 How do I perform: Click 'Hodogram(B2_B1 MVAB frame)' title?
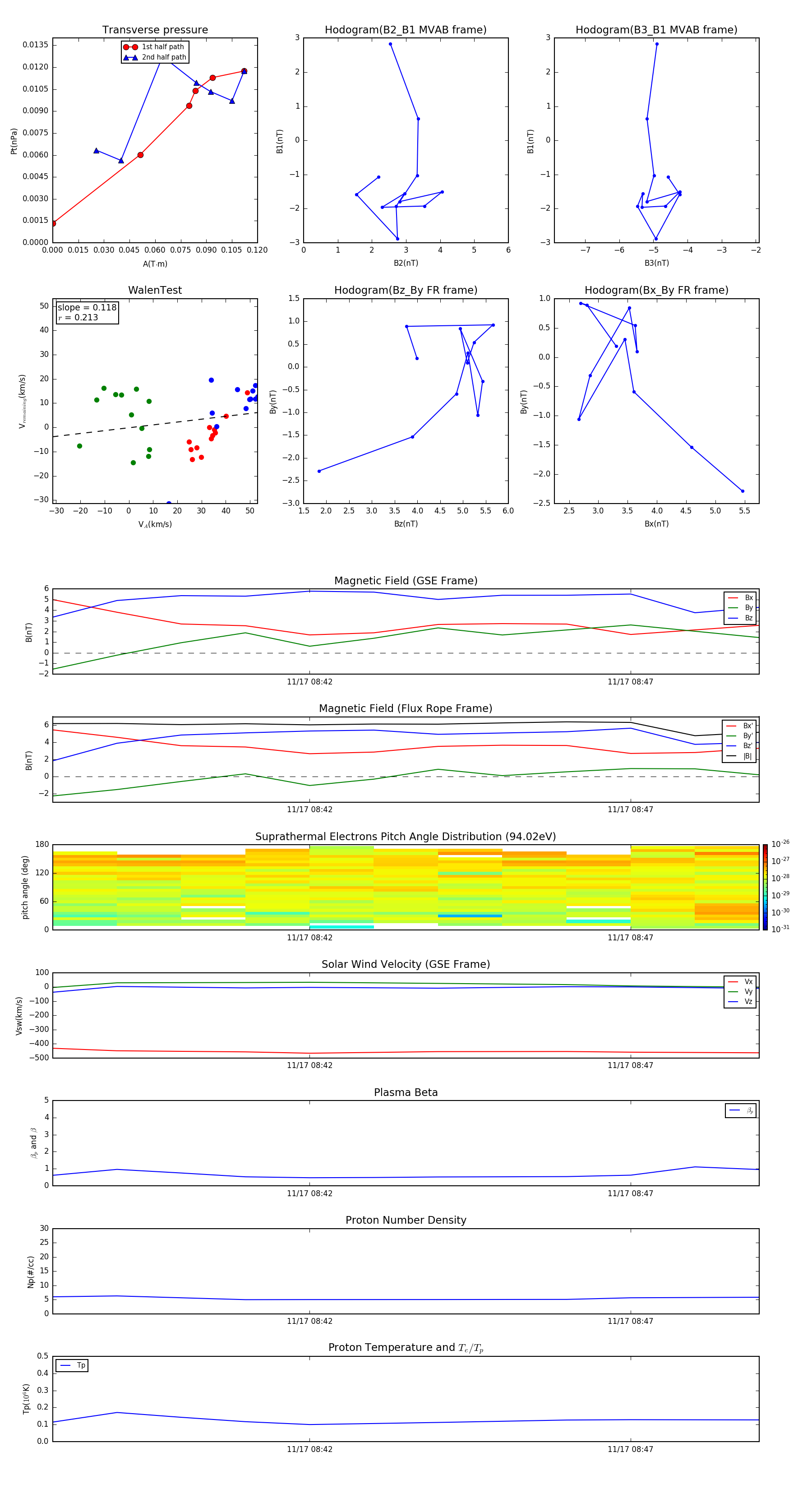(406, 30)
